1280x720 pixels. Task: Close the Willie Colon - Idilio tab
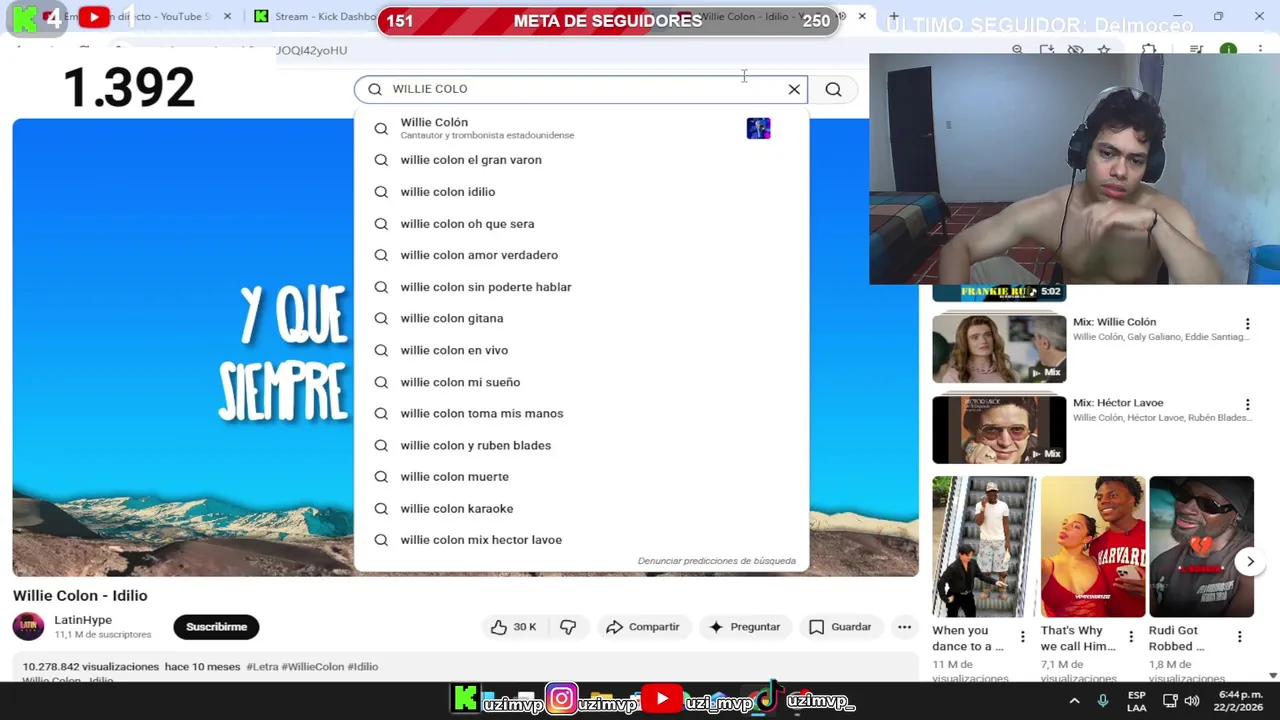[x=862, y=16]
